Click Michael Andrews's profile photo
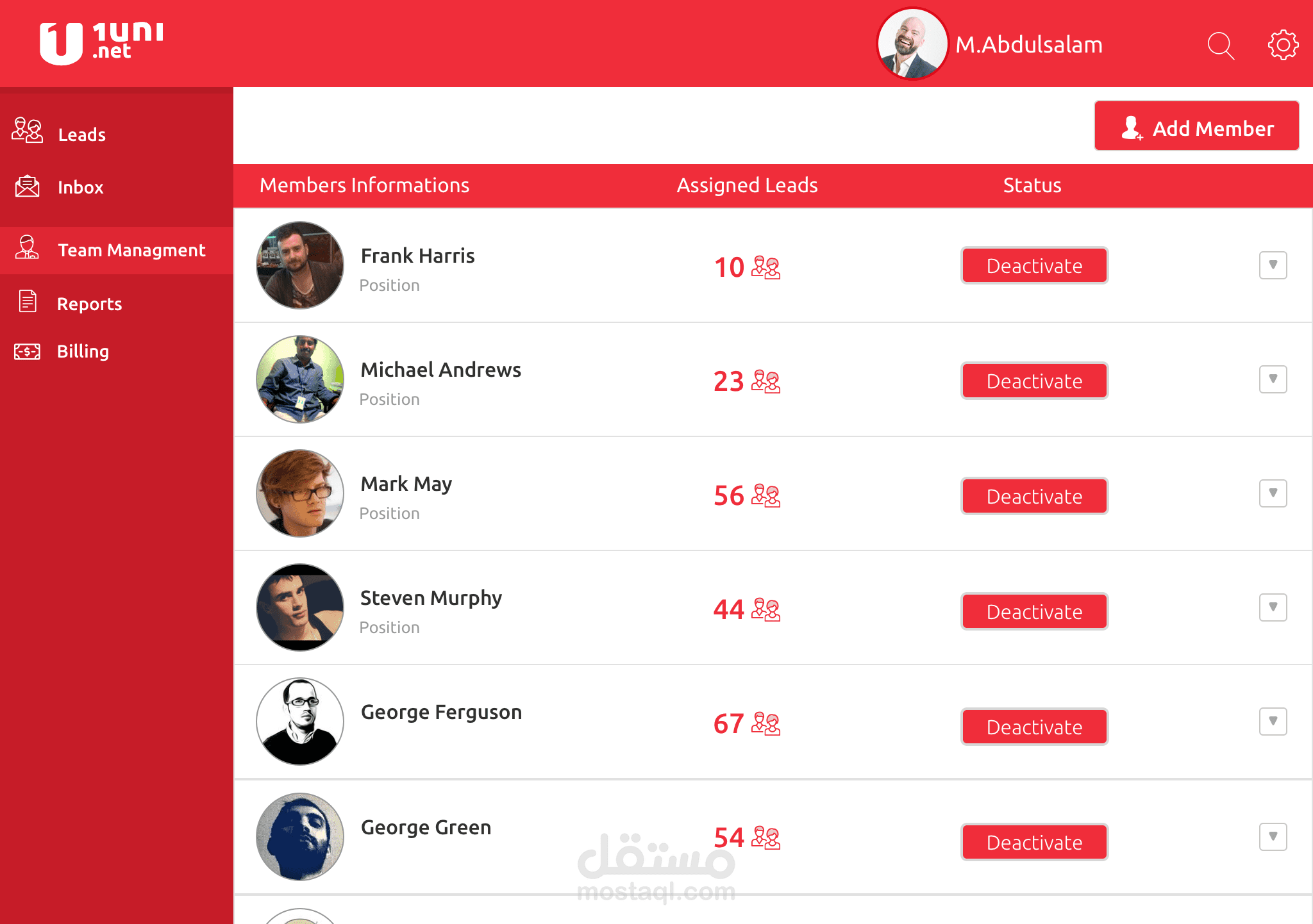 [300, 379]
